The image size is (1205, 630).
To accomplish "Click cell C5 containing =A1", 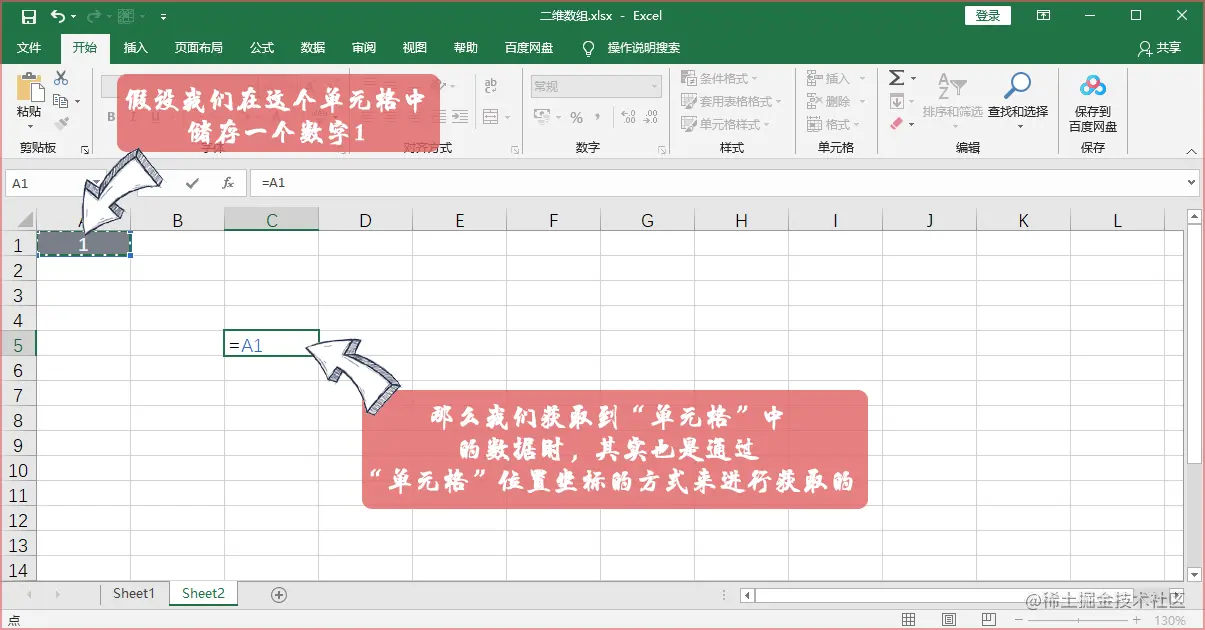I will pyautogui.click(x=271, y=345).
